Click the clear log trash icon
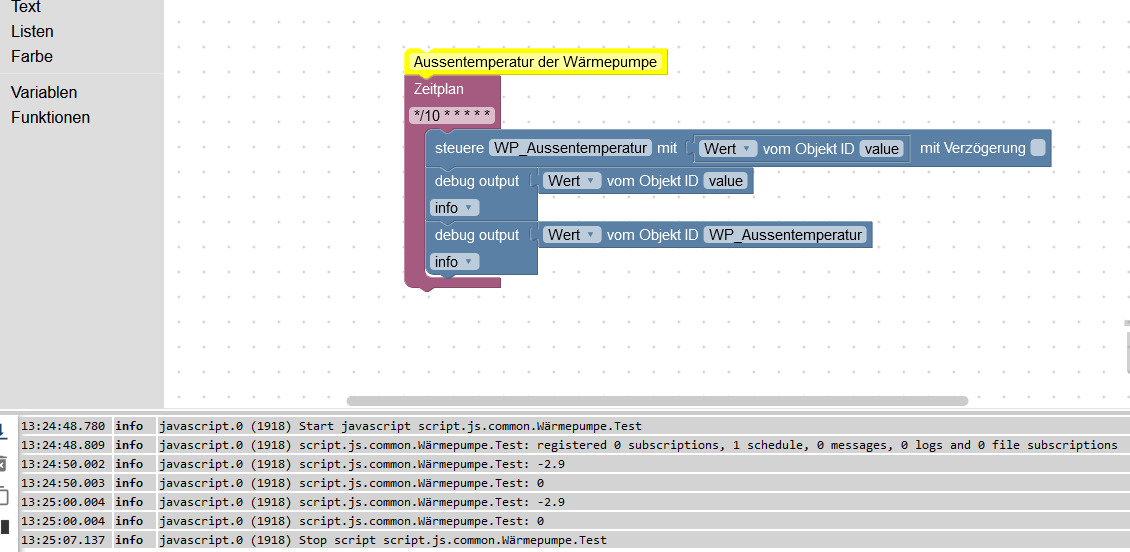Viewport: 1130px width, 552px height. [x=3, y=464]
